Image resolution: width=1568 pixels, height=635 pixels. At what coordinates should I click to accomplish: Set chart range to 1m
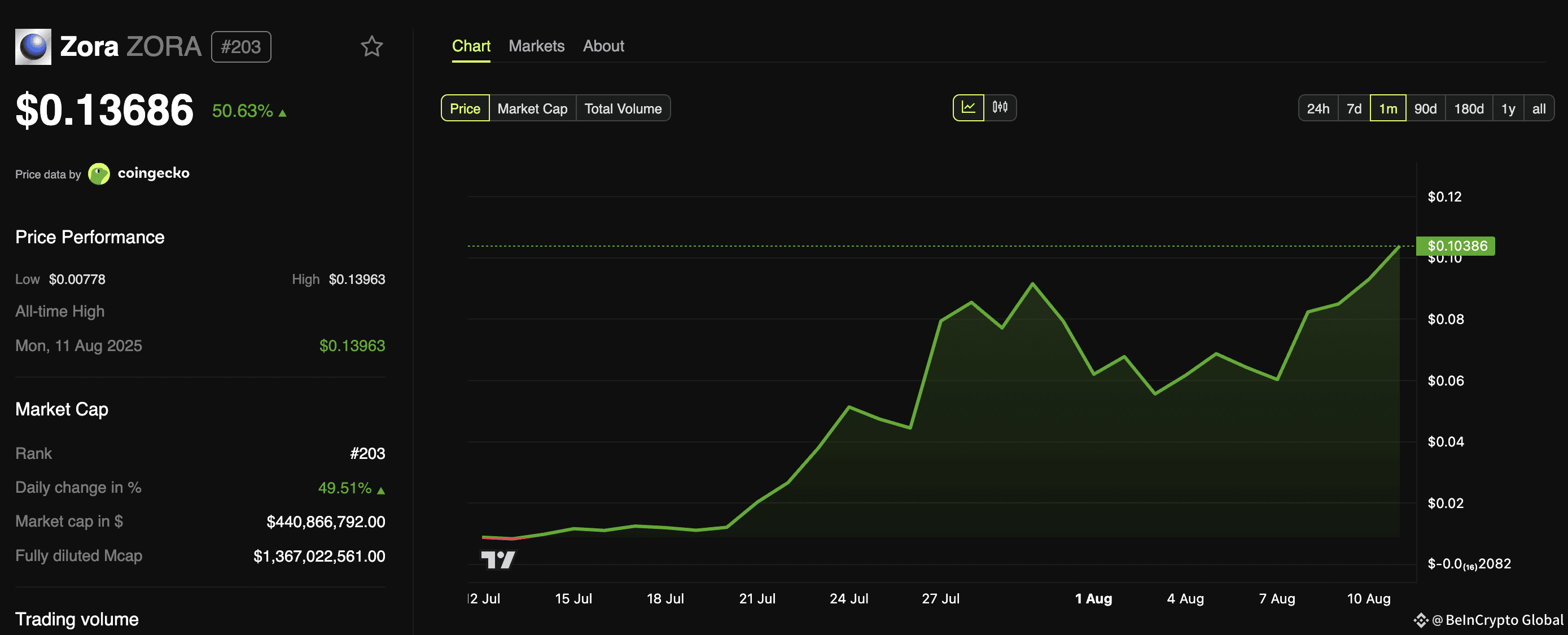click(x=1388, y=108)
